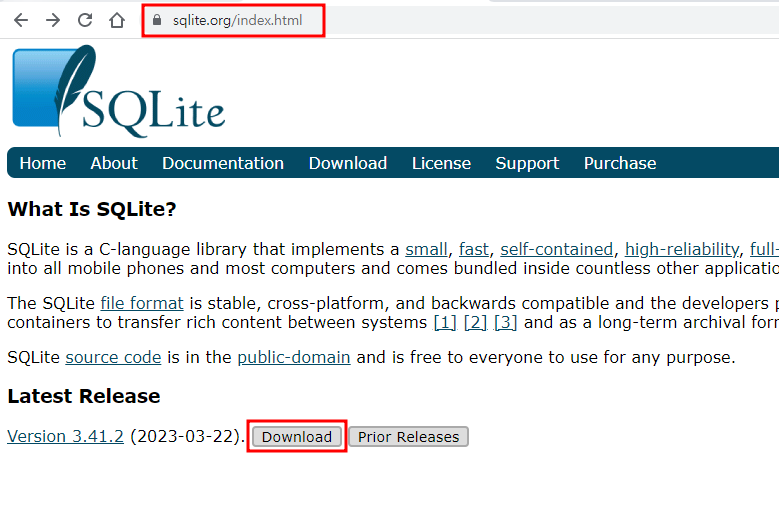Open the Support navigation item

(527, 163)
